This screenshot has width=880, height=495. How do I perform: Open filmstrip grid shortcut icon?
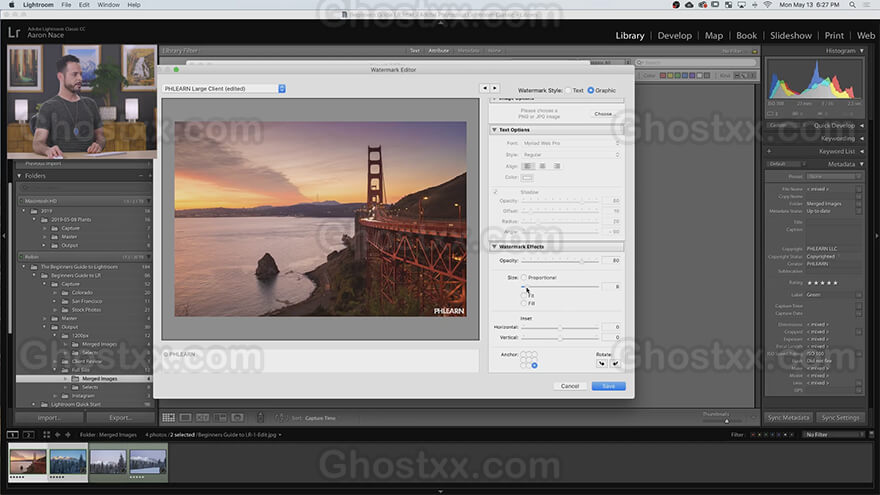click(x=47, y=434)
